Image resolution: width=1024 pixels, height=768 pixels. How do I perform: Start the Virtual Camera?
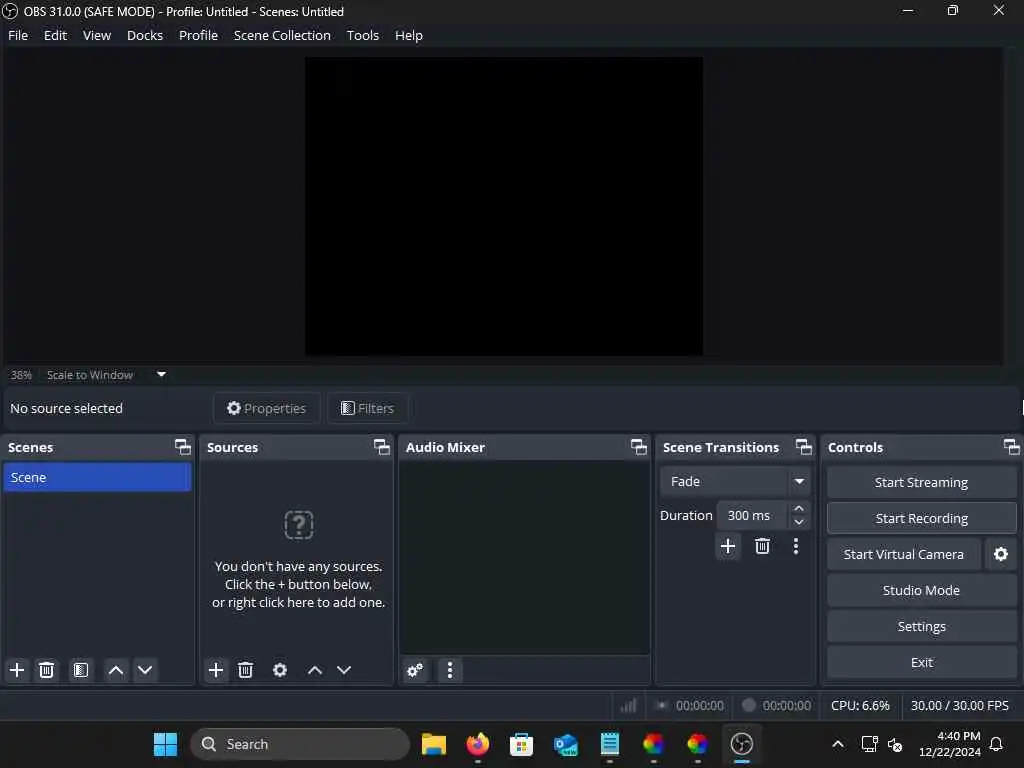[x=904, y=554]
